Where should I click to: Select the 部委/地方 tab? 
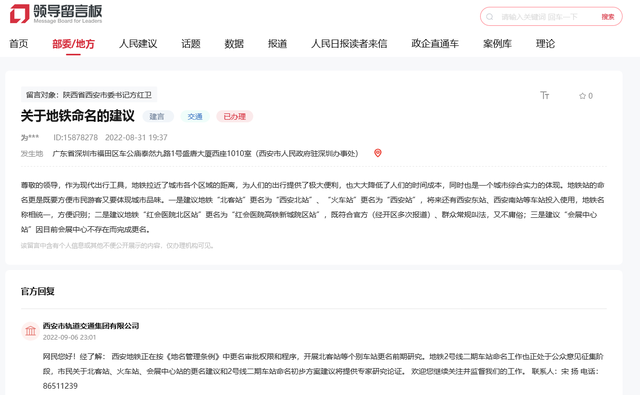(73, 44)
